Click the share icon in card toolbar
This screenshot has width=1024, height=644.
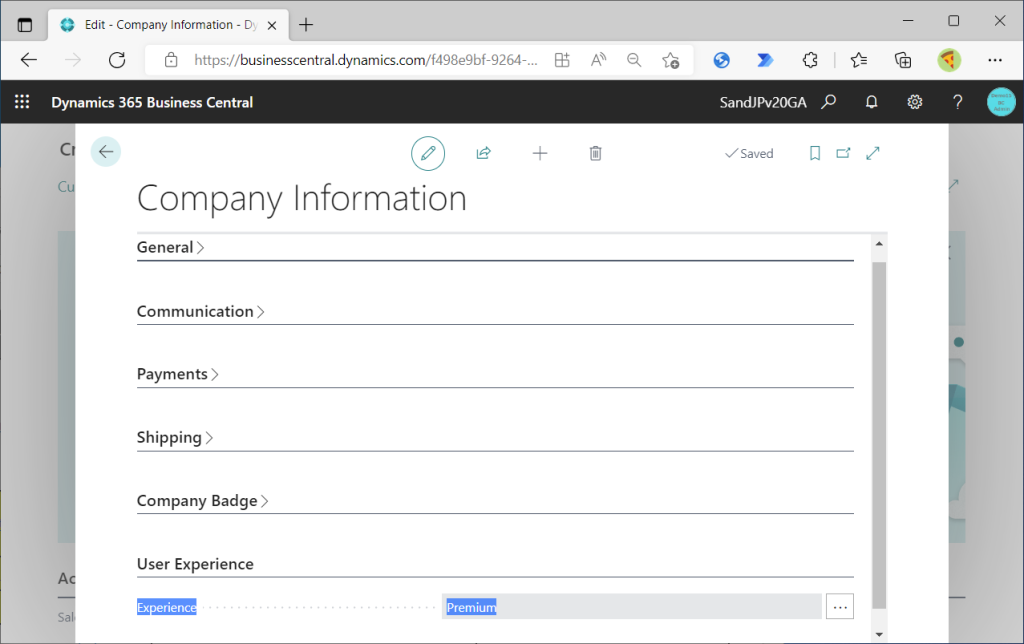coord(483,153)
